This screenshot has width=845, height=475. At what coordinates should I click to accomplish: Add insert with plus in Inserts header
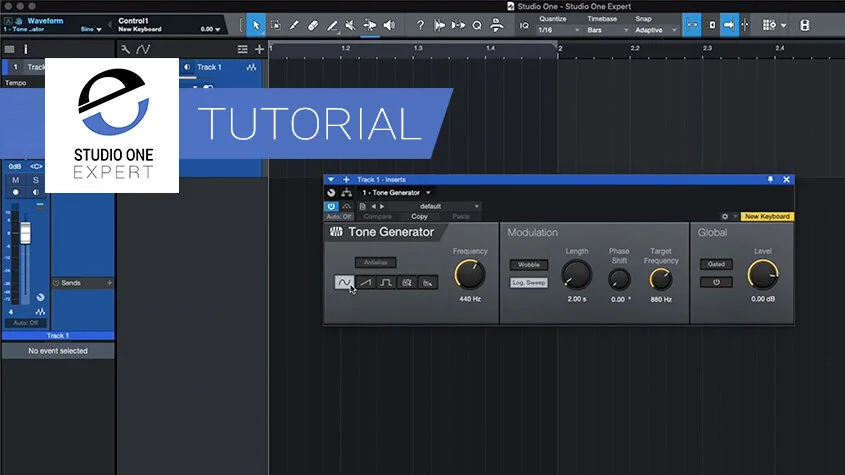click(x=346, y=180)
